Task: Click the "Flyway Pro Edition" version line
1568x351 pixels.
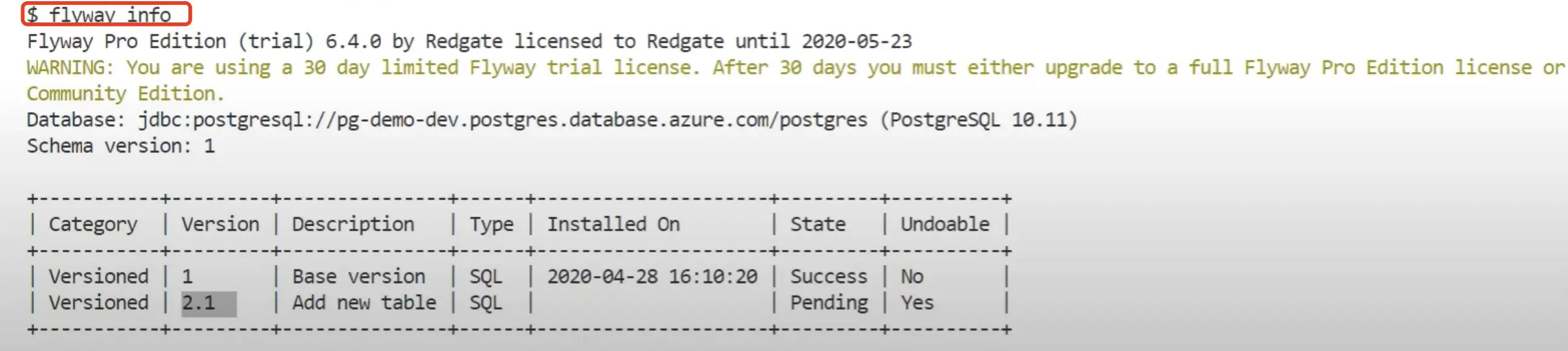Action: [469, 41]
